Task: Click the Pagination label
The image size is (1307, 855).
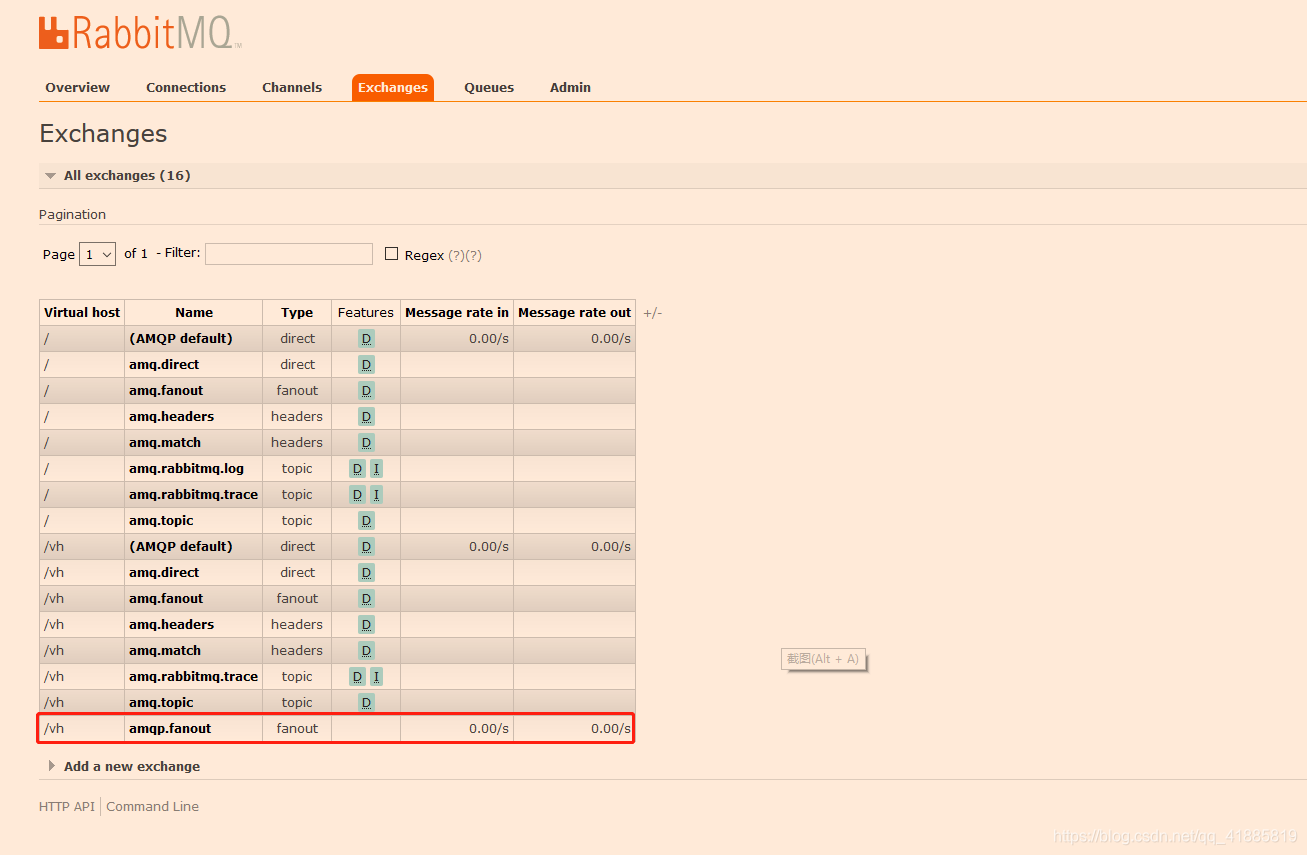Action: click(x=72, y=215)
